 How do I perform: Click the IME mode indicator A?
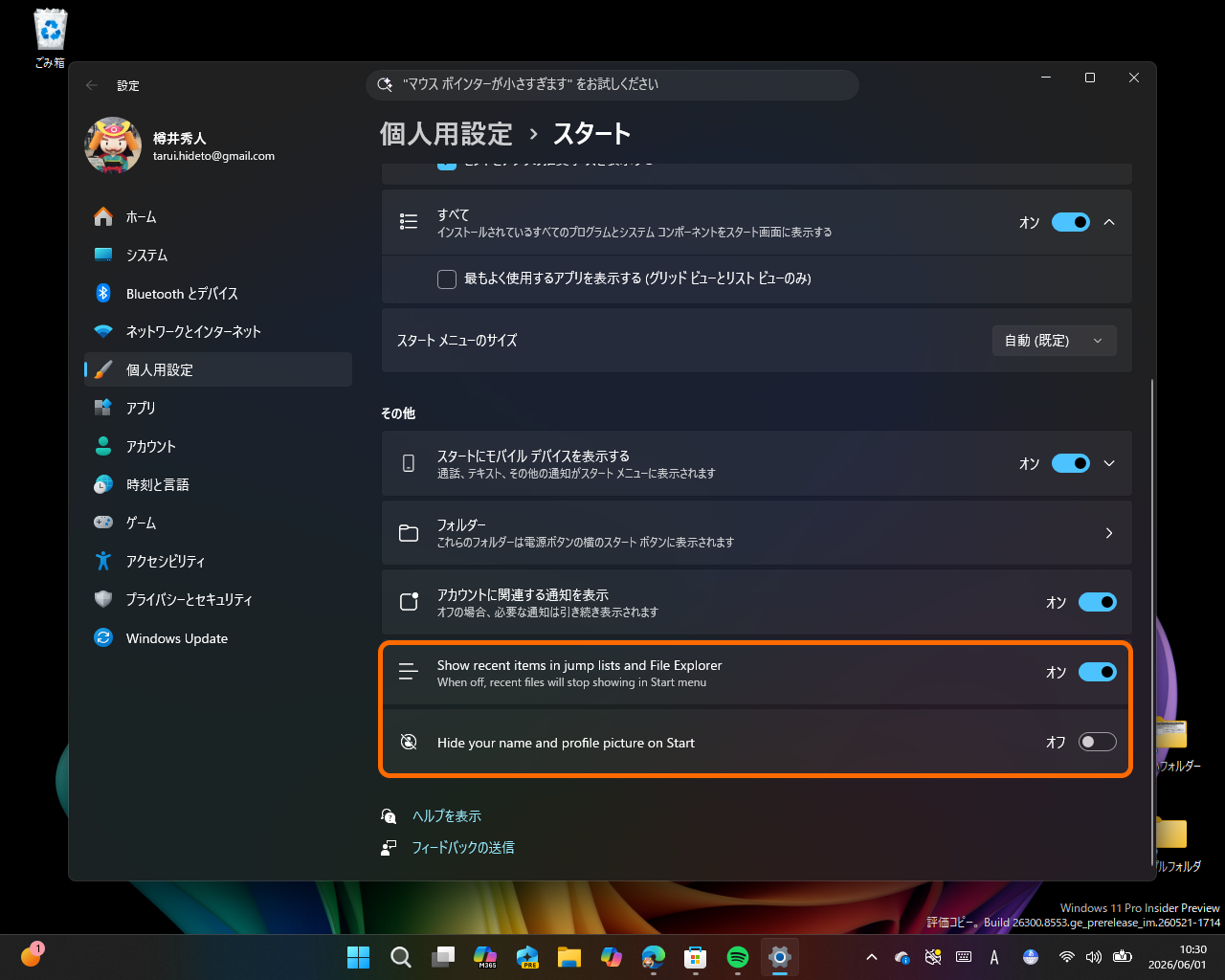(x=994, y=957)
